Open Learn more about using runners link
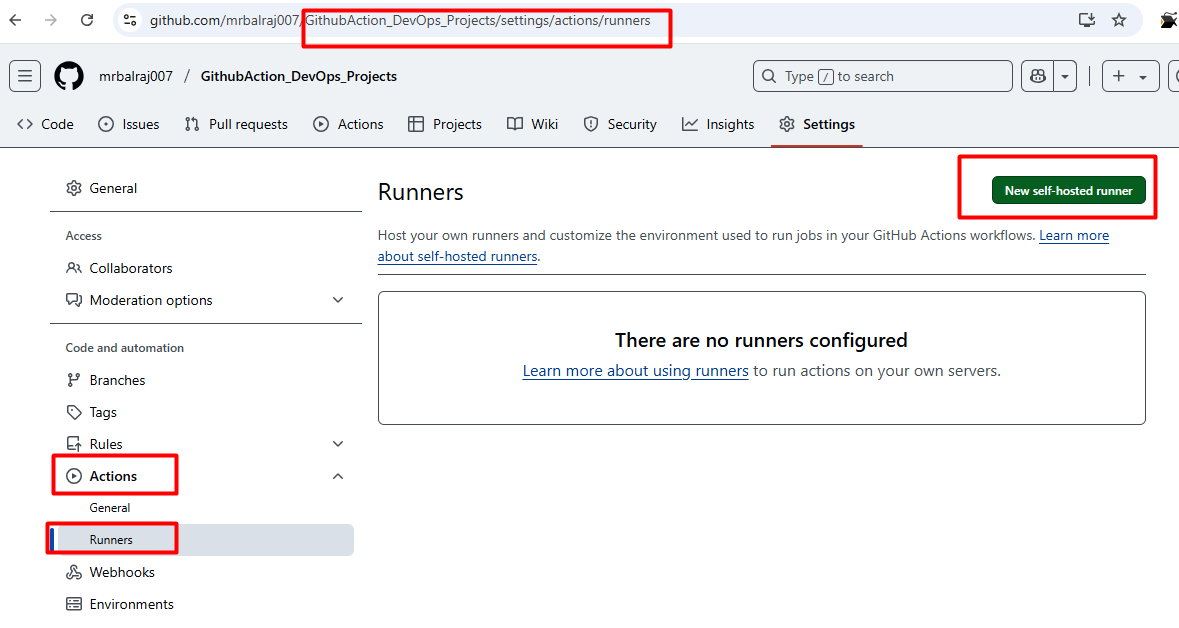The image size is (1179, 628). point(635,371)
